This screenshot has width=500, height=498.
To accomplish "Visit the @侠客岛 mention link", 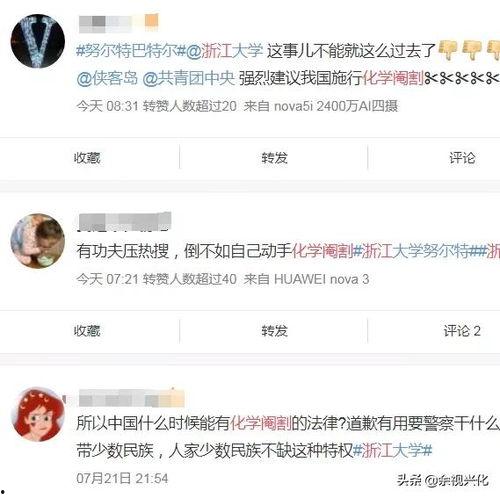I will tap(107, 78).
